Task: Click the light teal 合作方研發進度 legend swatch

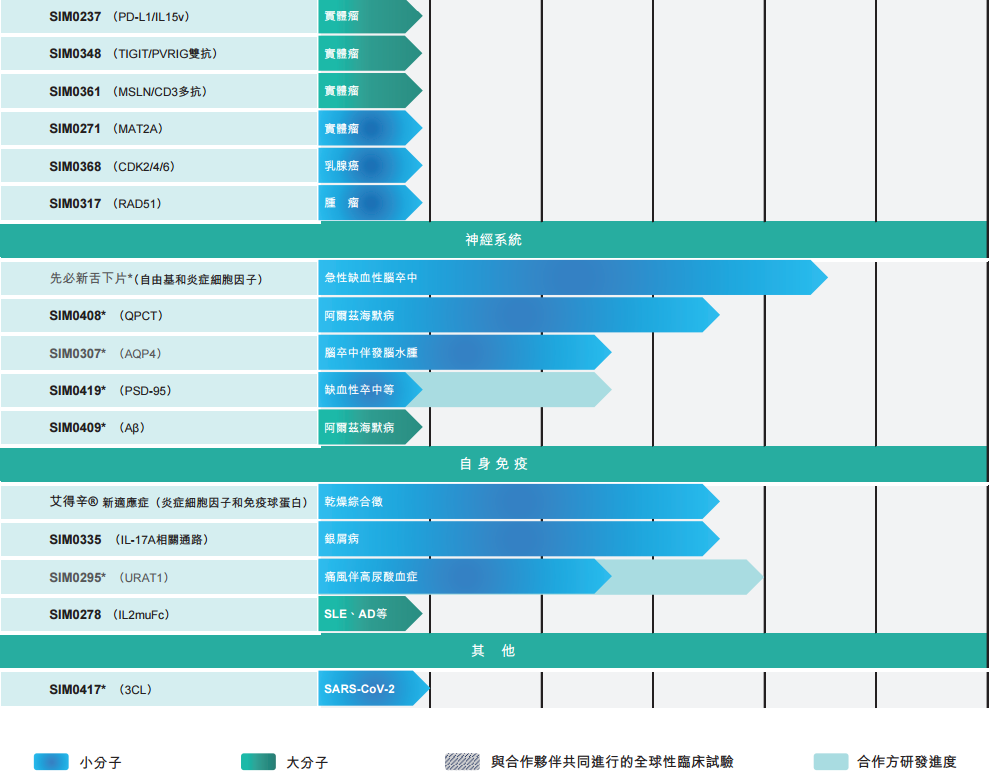Action: pos(831,762)
